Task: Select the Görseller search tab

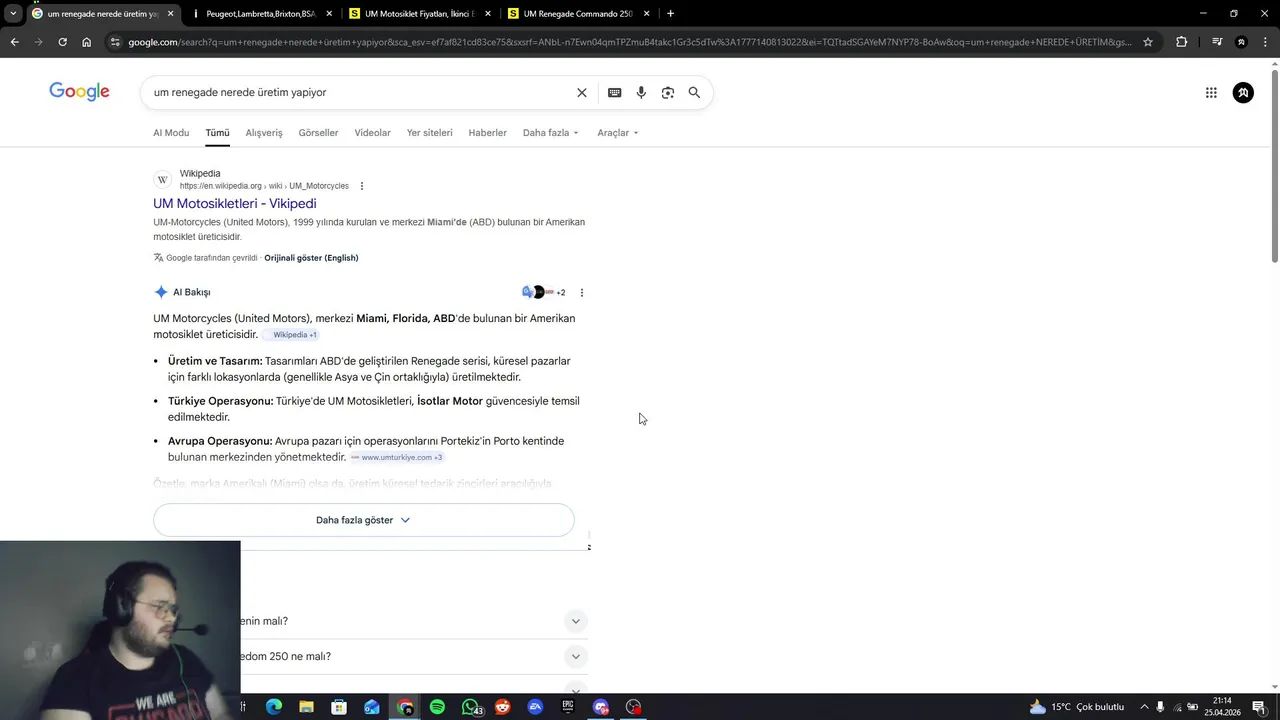Action: coord(318,133)
